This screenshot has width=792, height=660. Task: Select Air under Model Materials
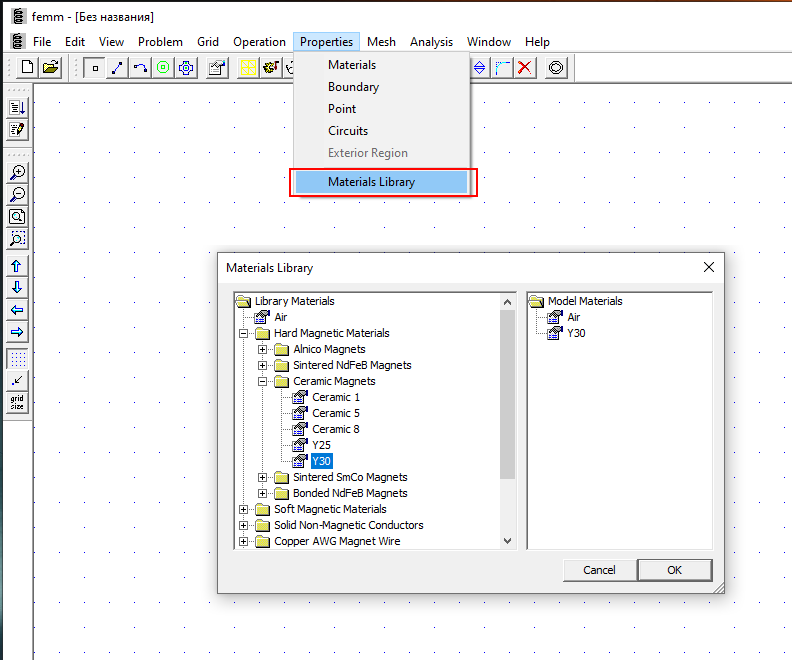[574, 318]
